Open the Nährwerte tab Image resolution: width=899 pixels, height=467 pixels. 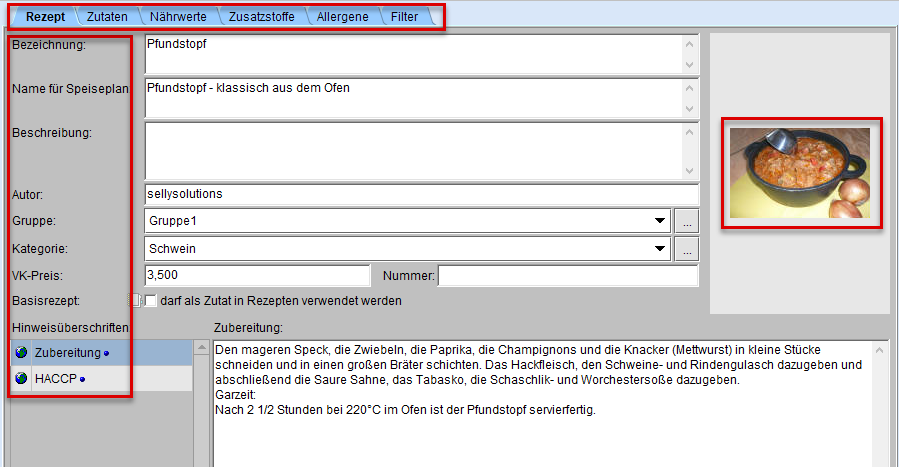pyautogui.click(x=178, y=17)
